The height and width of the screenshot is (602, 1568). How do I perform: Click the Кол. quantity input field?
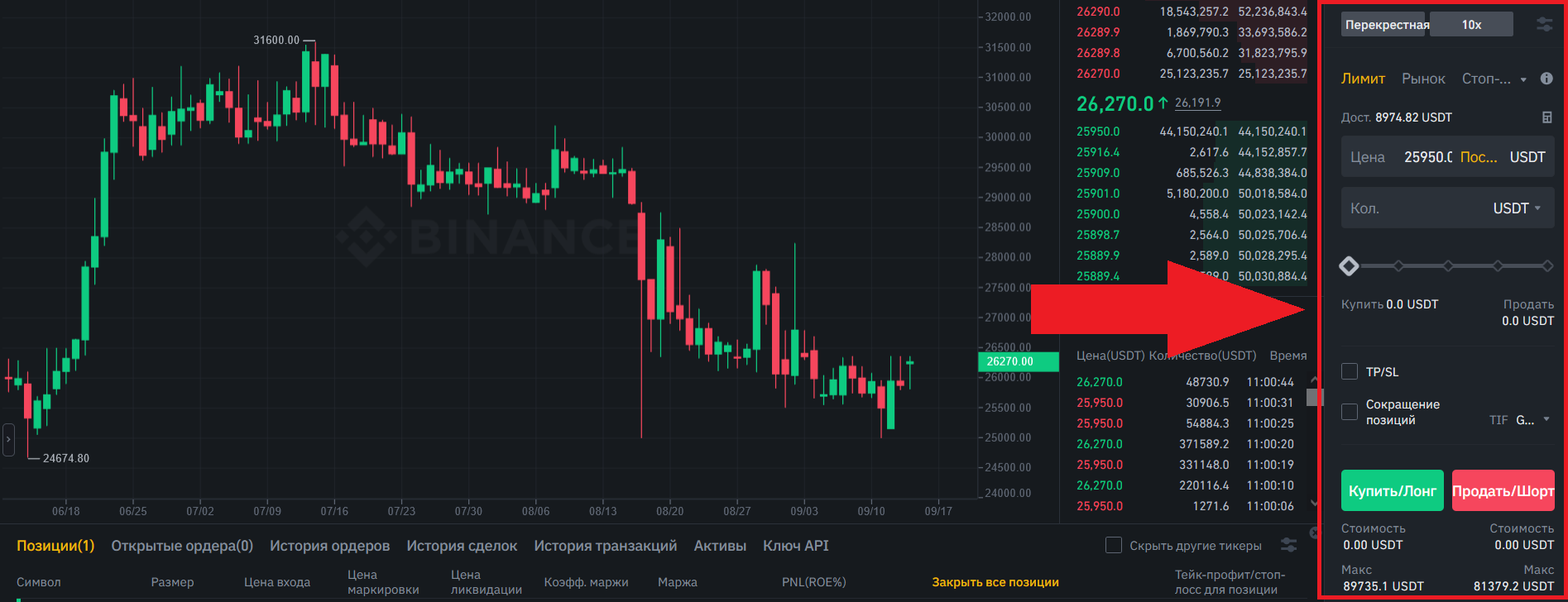click(x=1448, y=208)
